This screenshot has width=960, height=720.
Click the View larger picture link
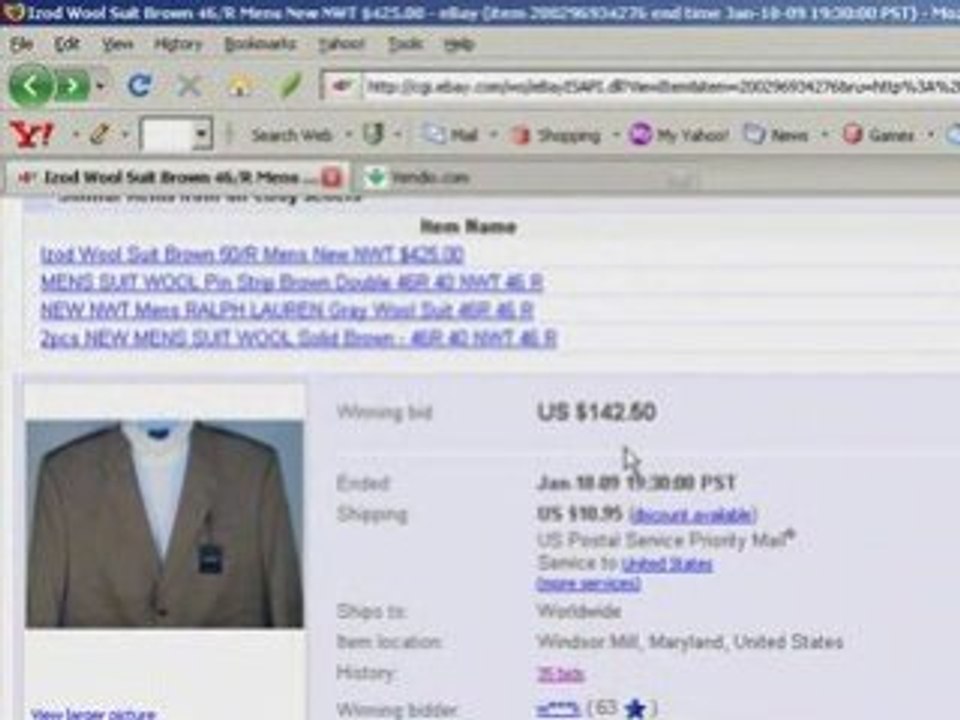coord(93,714)
